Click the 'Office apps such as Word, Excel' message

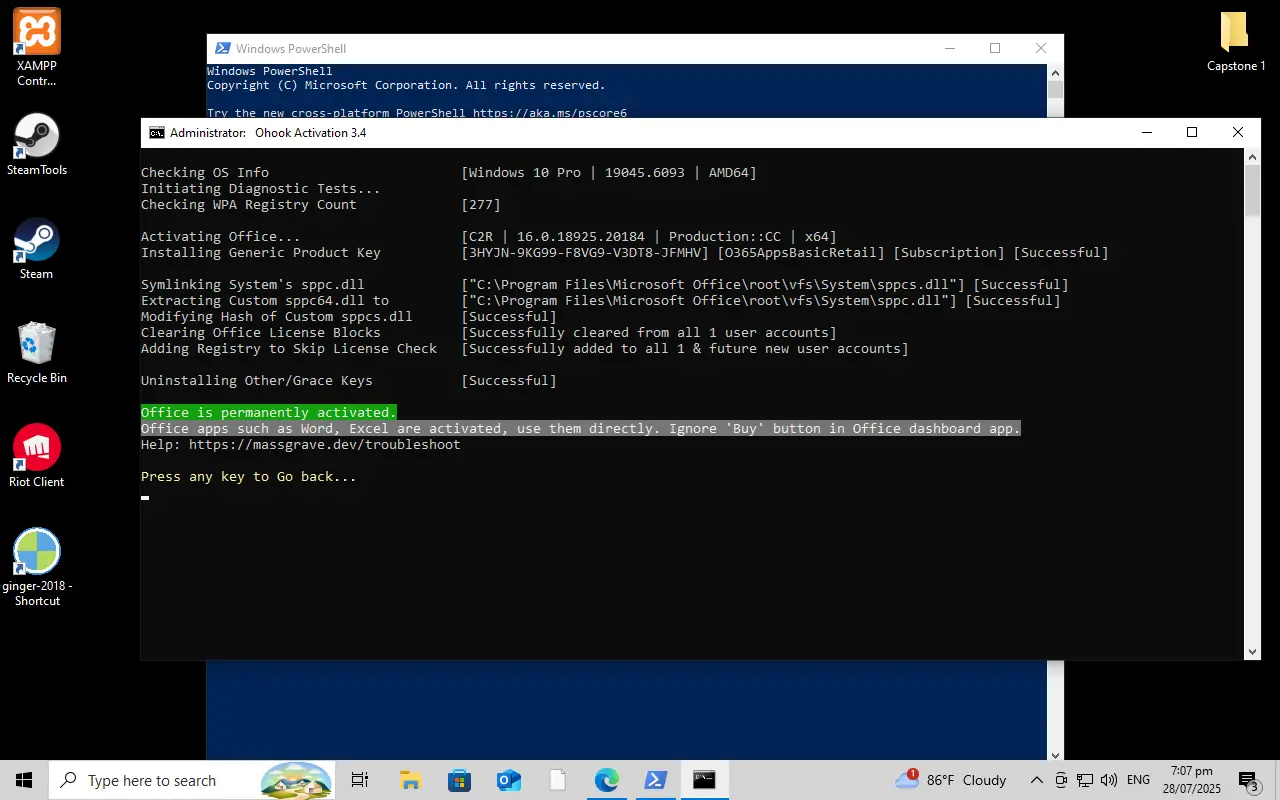pyautogui.click(x=581, y=428)
